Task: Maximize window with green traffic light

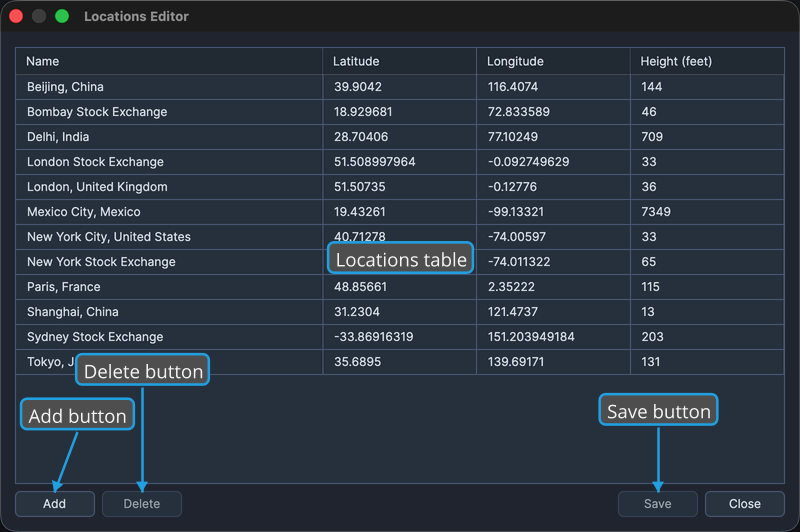Action: pyautogui.click(x=62, y=16)
